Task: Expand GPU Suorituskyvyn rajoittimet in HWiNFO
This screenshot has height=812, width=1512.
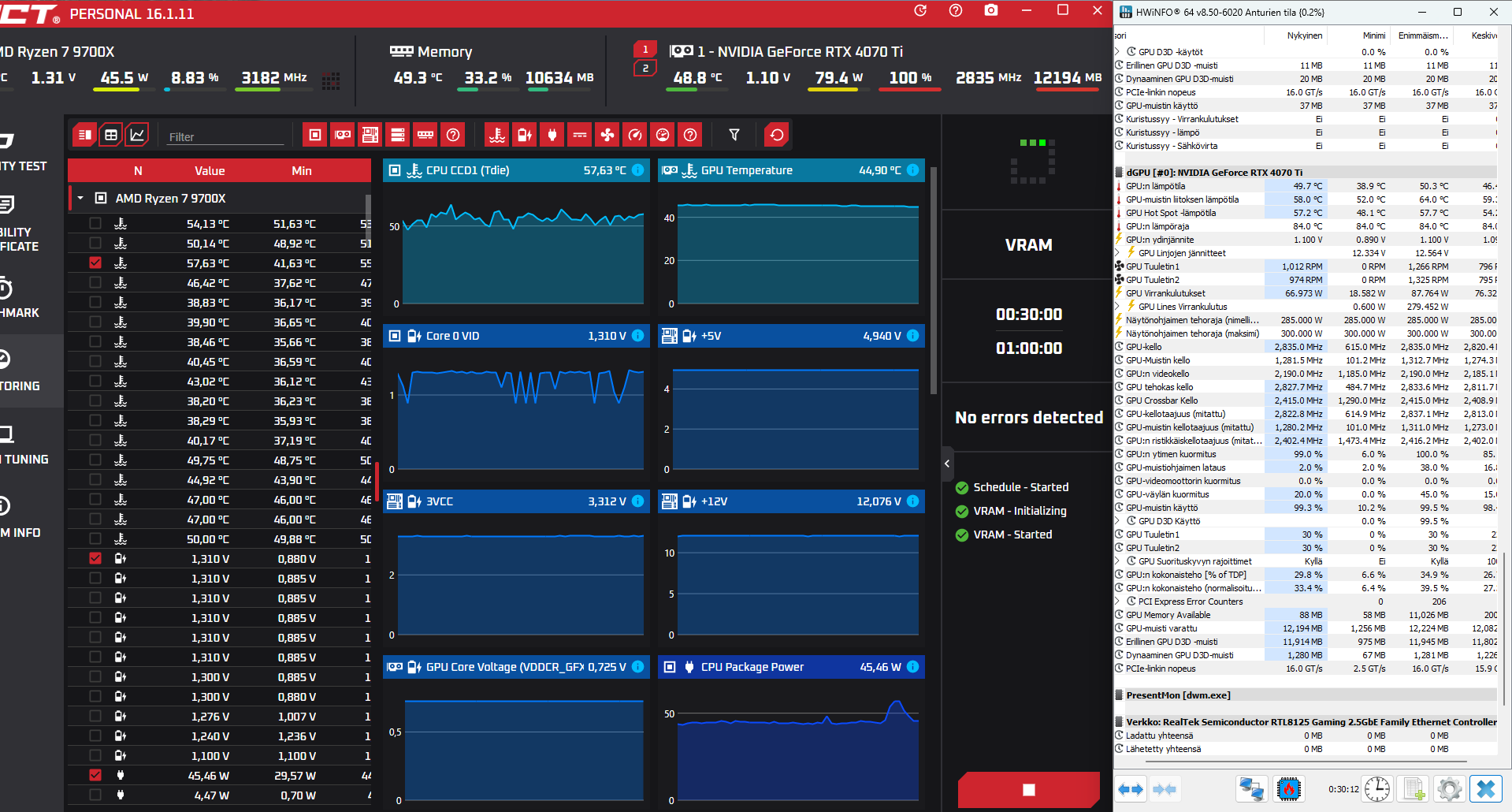Action: [1118, 561]
